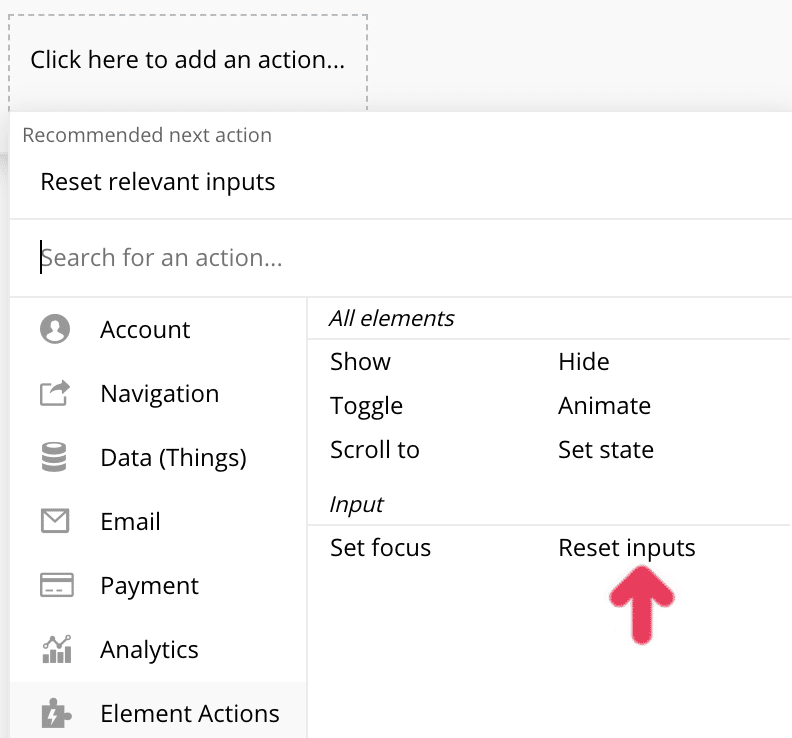
Task: Focus the Search for an action field
Action: 400,258
